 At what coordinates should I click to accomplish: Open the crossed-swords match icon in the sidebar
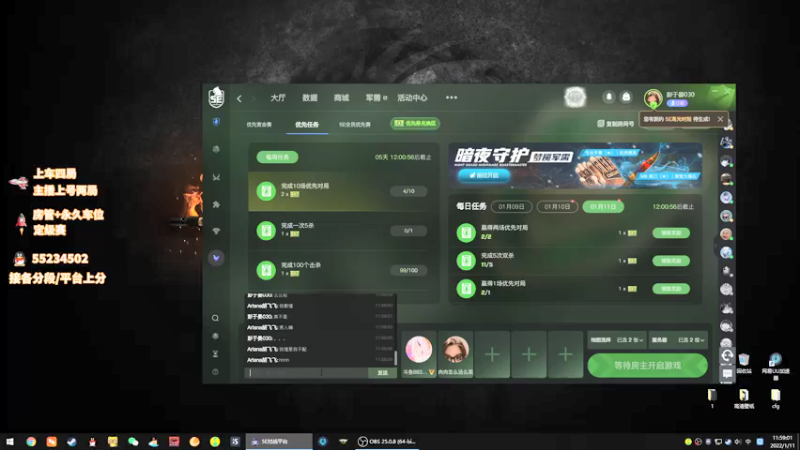pyautogui.click(x=216, y=177)
